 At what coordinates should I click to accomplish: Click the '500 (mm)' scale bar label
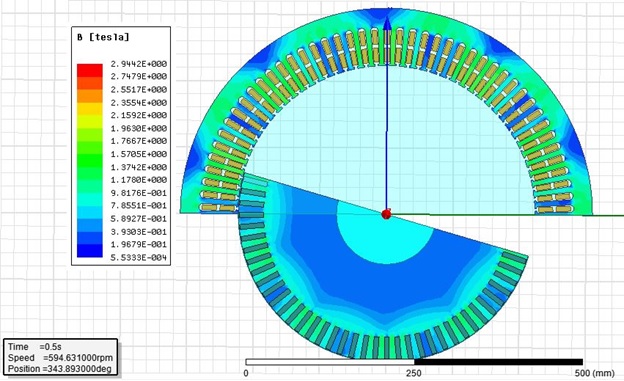coord(595,373)
